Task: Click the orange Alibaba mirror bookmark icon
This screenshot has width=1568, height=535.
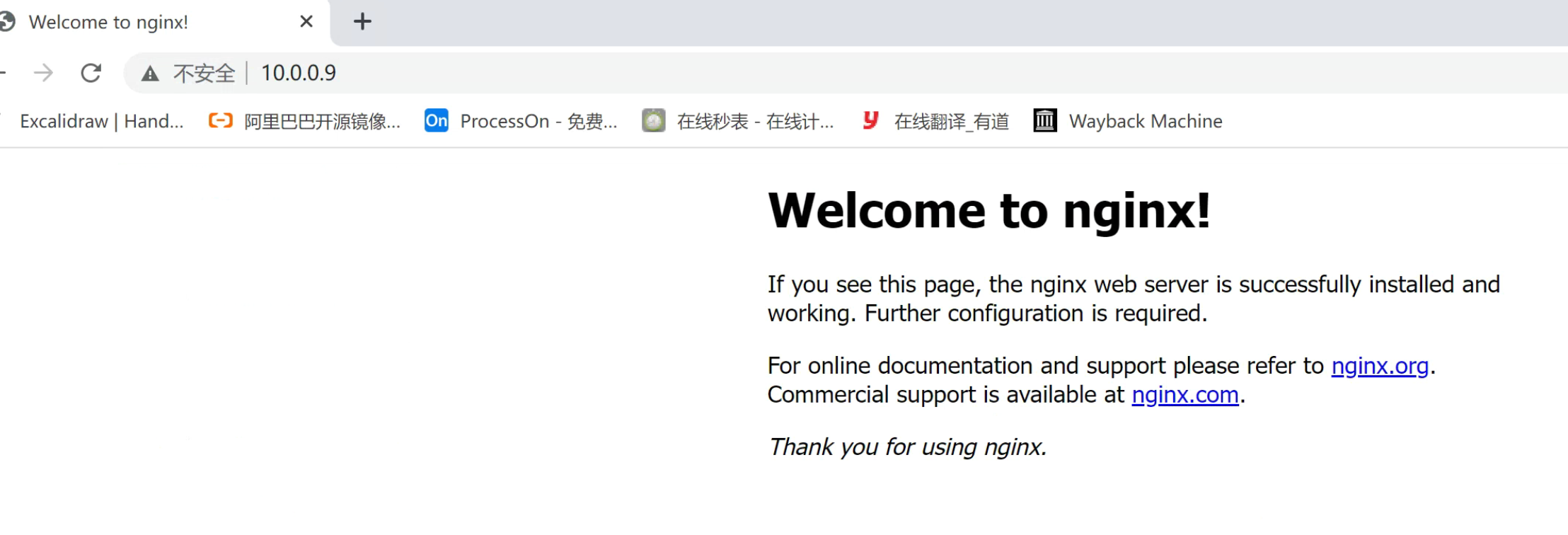Action: point(221,121)
